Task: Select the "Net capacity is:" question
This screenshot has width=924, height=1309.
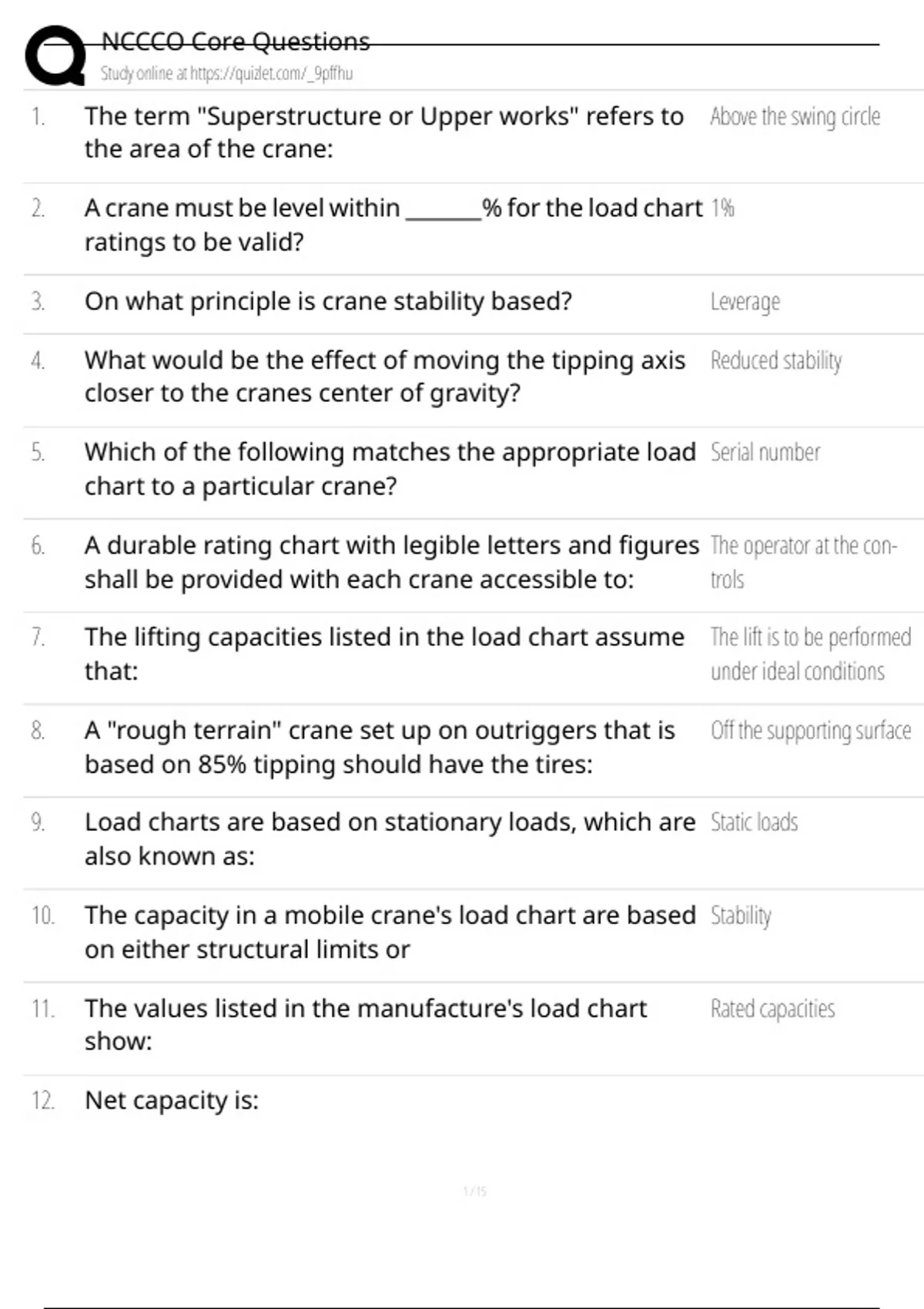Action: tap(172, 1101)
